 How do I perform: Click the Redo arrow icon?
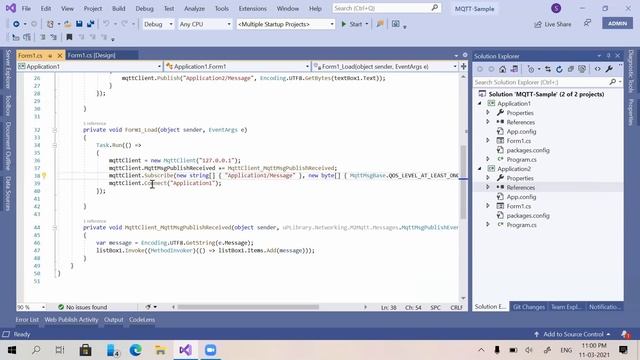124,24
